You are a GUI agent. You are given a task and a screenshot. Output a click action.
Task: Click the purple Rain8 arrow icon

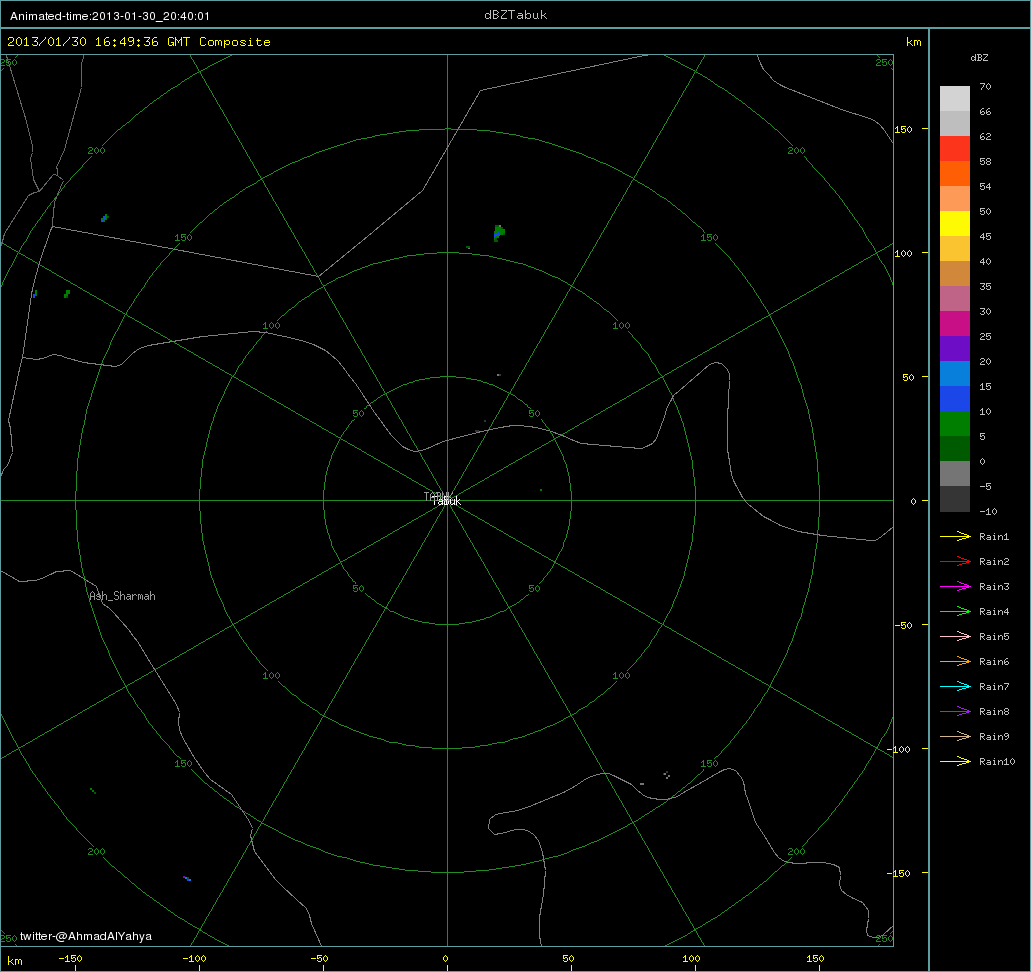tap(955, 712)
